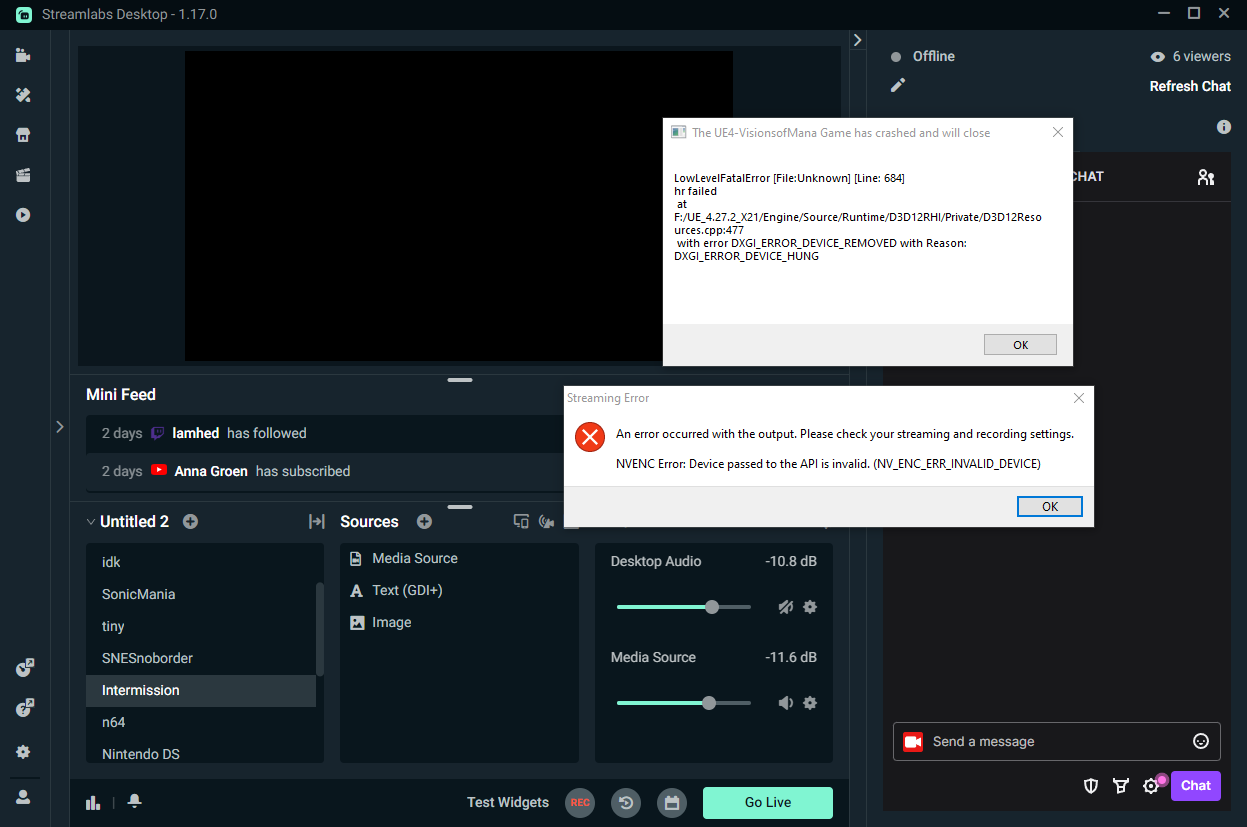1247x827 pixels.
Task: Click OK in the UE4 crash dialog
Action: pyautogui.click(x=1020, y=344)
